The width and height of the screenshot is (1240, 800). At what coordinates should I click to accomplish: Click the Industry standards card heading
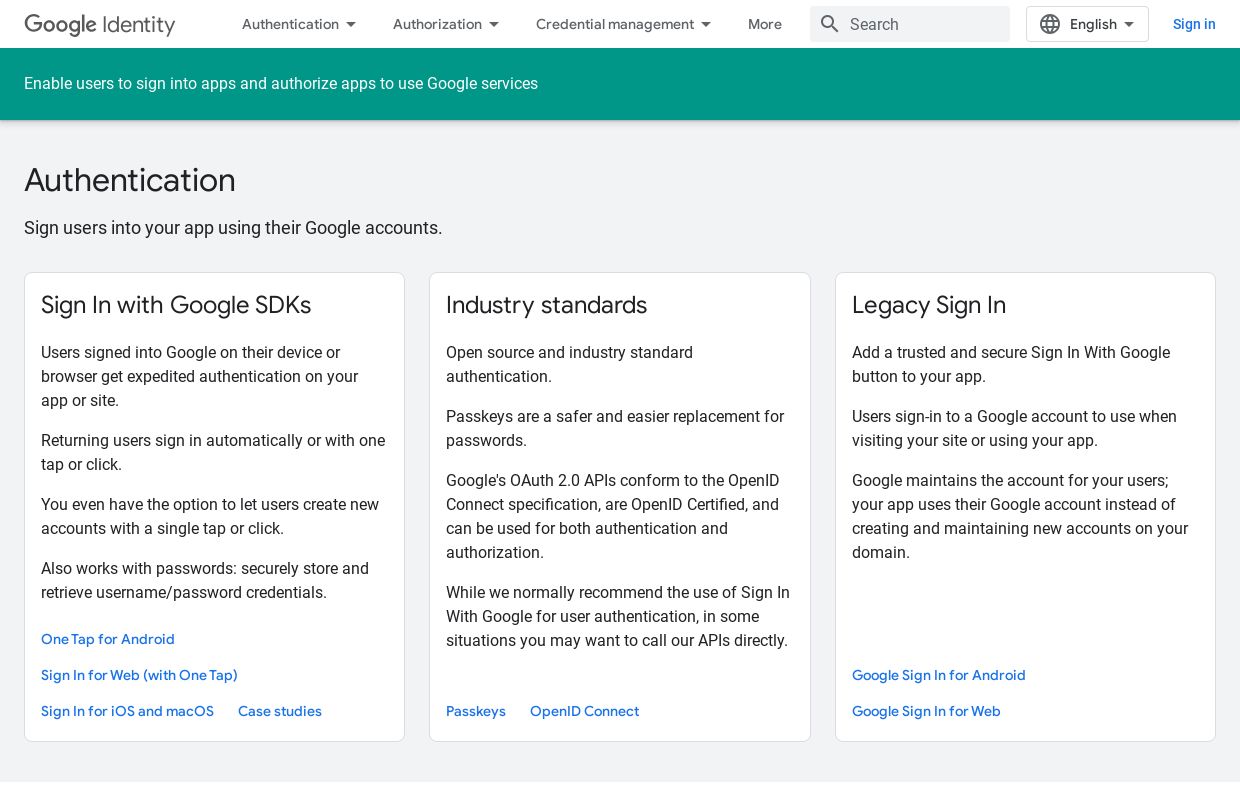tap(546, 305)
